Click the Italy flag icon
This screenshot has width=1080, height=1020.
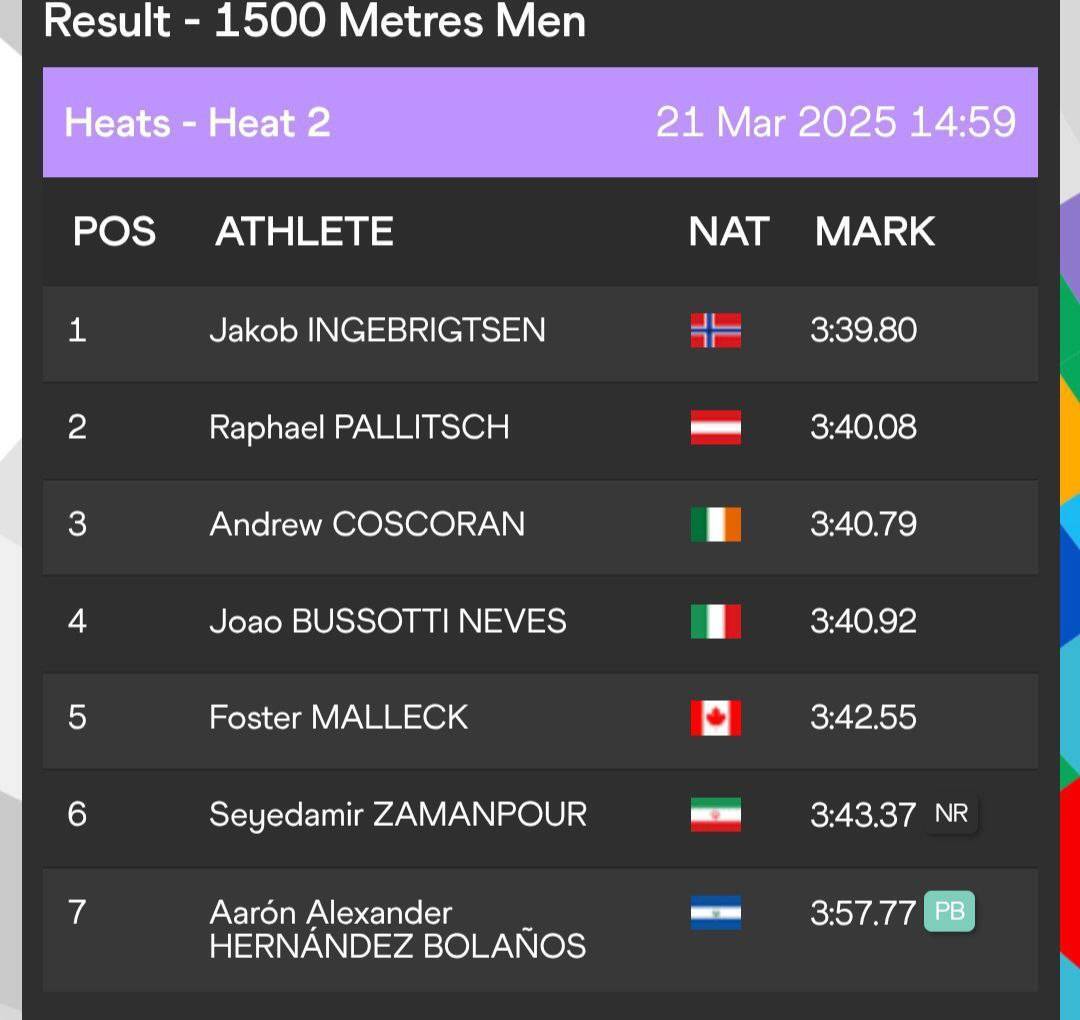click(716, 621)
